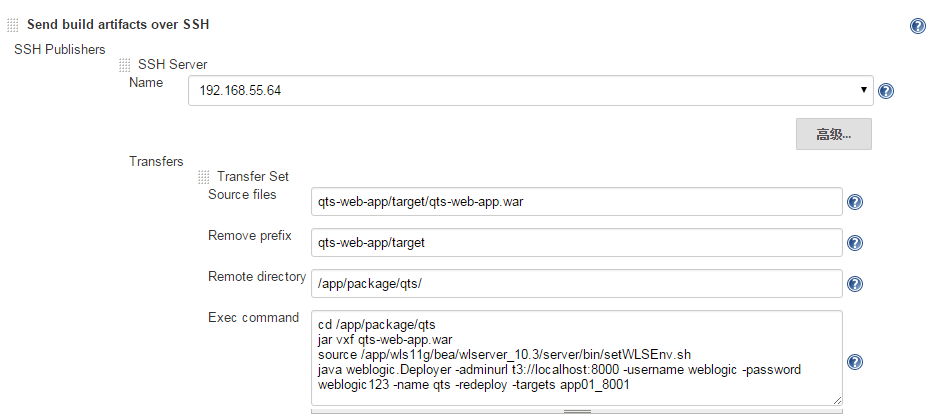Image resolution: width=927 pixels, height=419 pixels.
Task: Click the resize bar below Exec command box
Action: (x=576, y=411)
